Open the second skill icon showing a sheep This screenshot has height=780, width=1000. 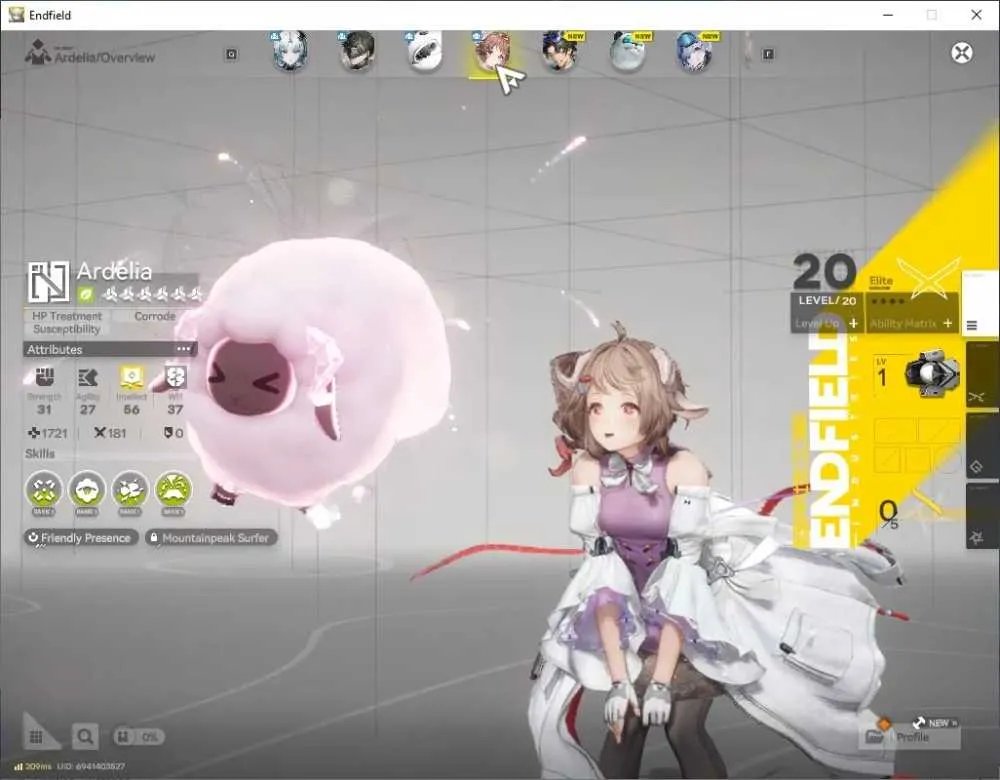coord(87,490)
